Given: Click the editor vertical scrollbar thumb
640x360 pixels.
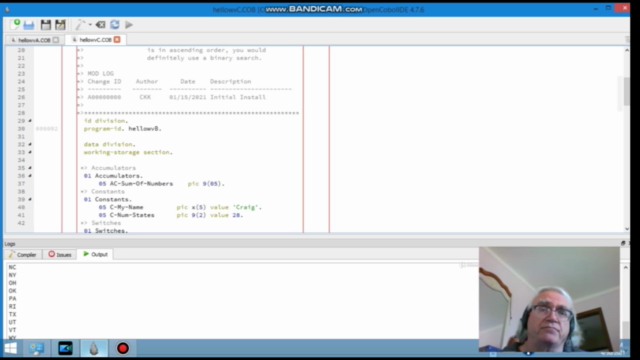Looking at the screenshot, I should (x=627, y=91).
